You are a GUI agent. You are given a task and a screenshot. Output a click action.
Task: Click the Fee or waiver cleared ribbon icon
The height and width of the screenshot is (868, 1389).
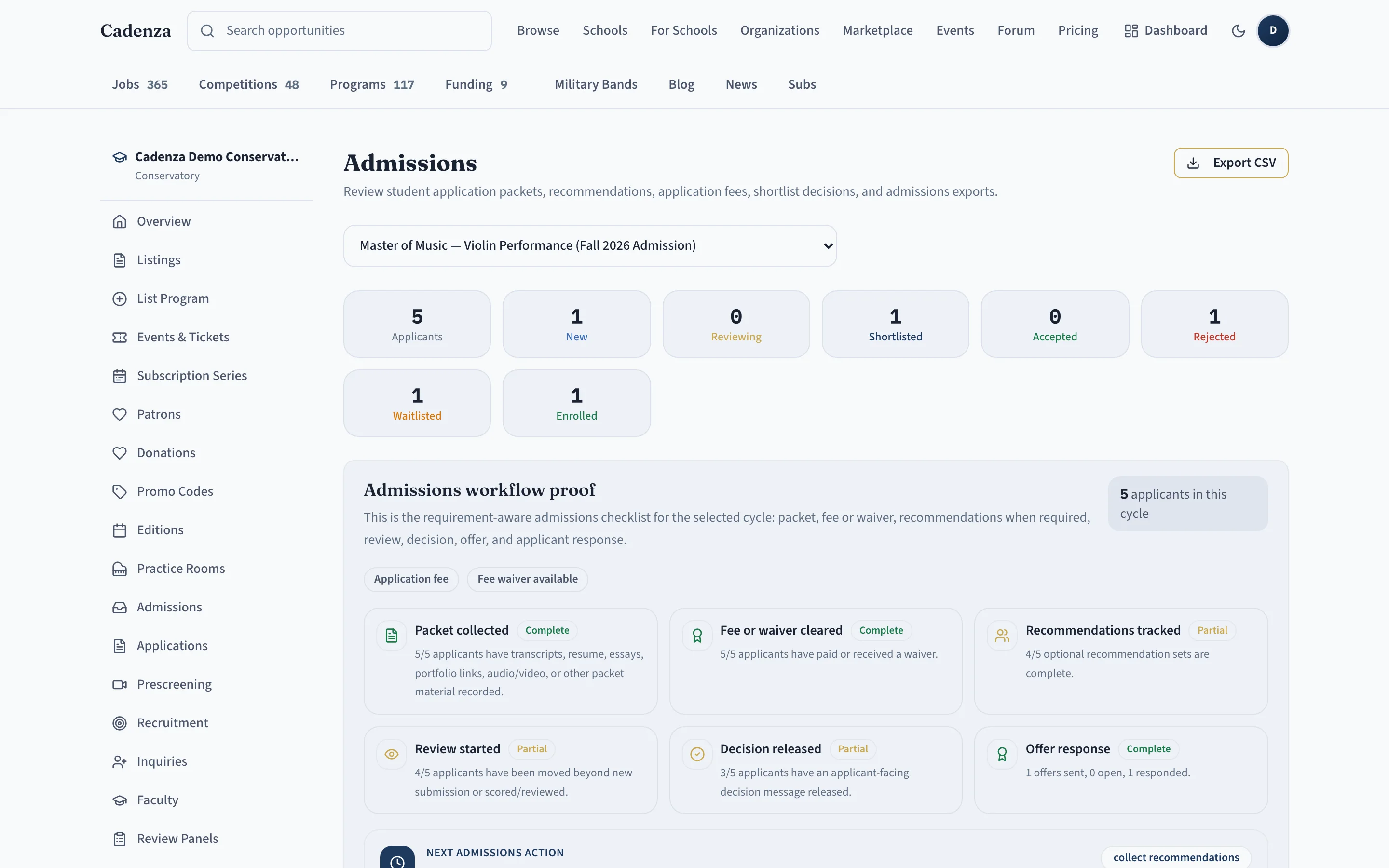point(697,636)
